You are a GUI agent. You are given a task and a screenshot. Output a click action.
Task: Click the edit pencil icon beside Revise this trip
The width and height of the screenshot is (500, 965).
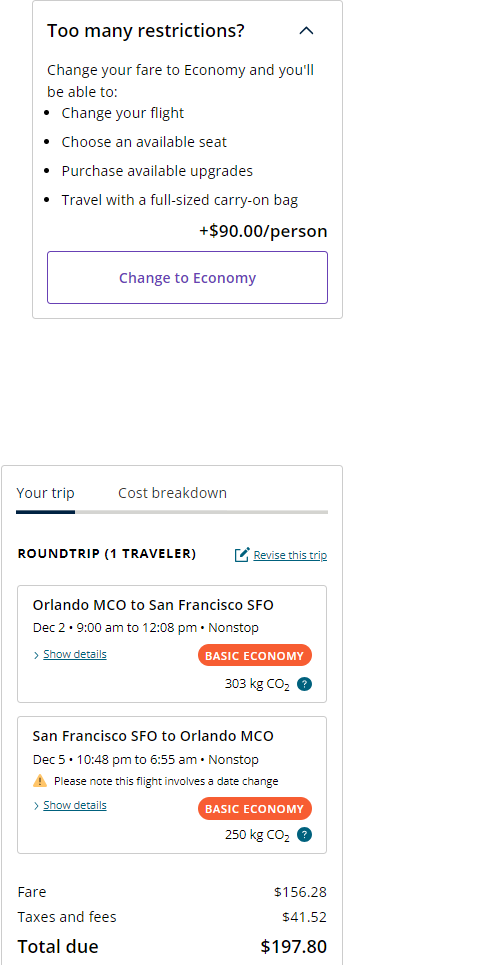pyautogui.click(x=242, y=555)
